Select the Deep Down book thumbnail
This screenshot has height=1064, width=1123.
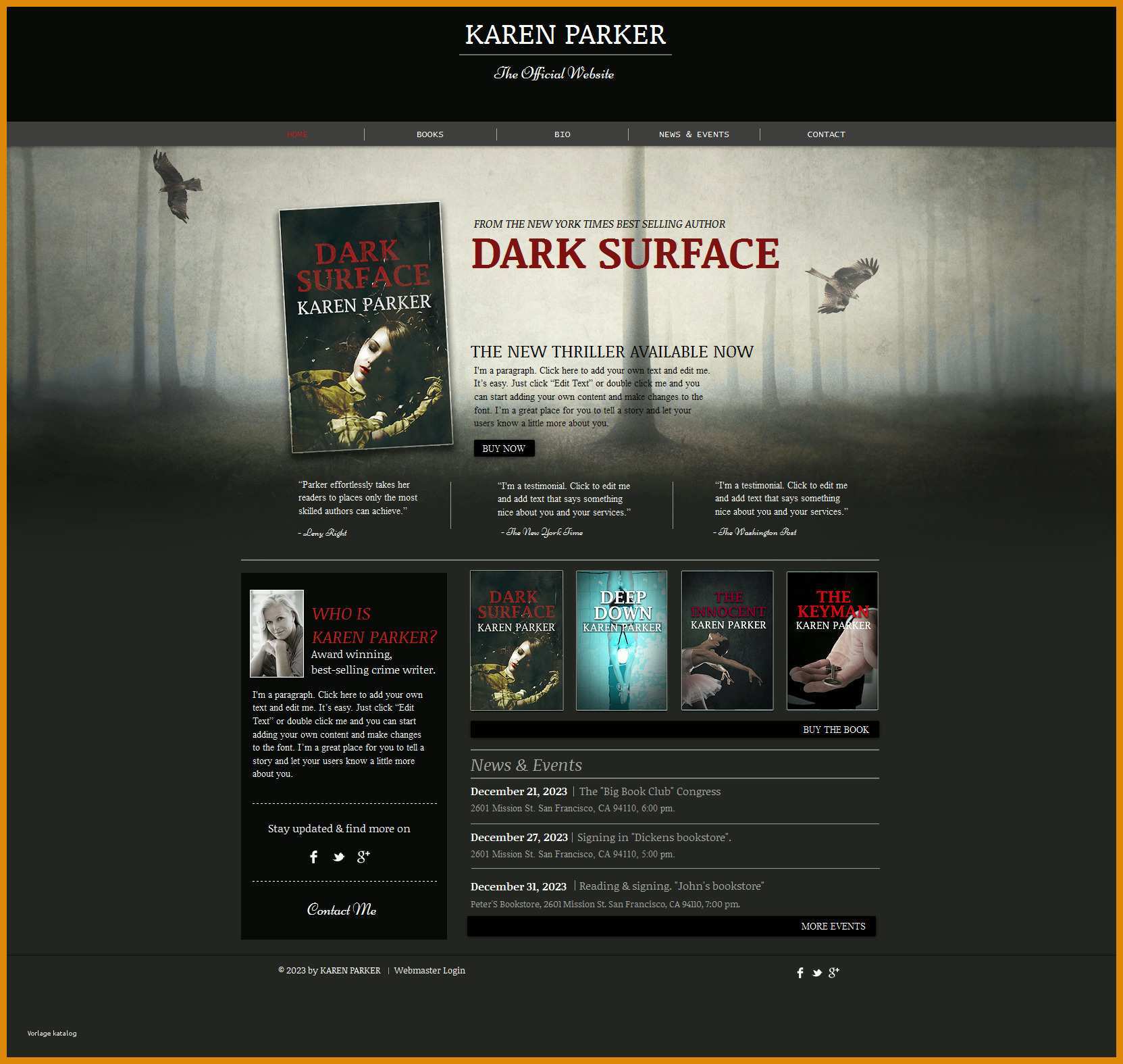tap(621, 640)
